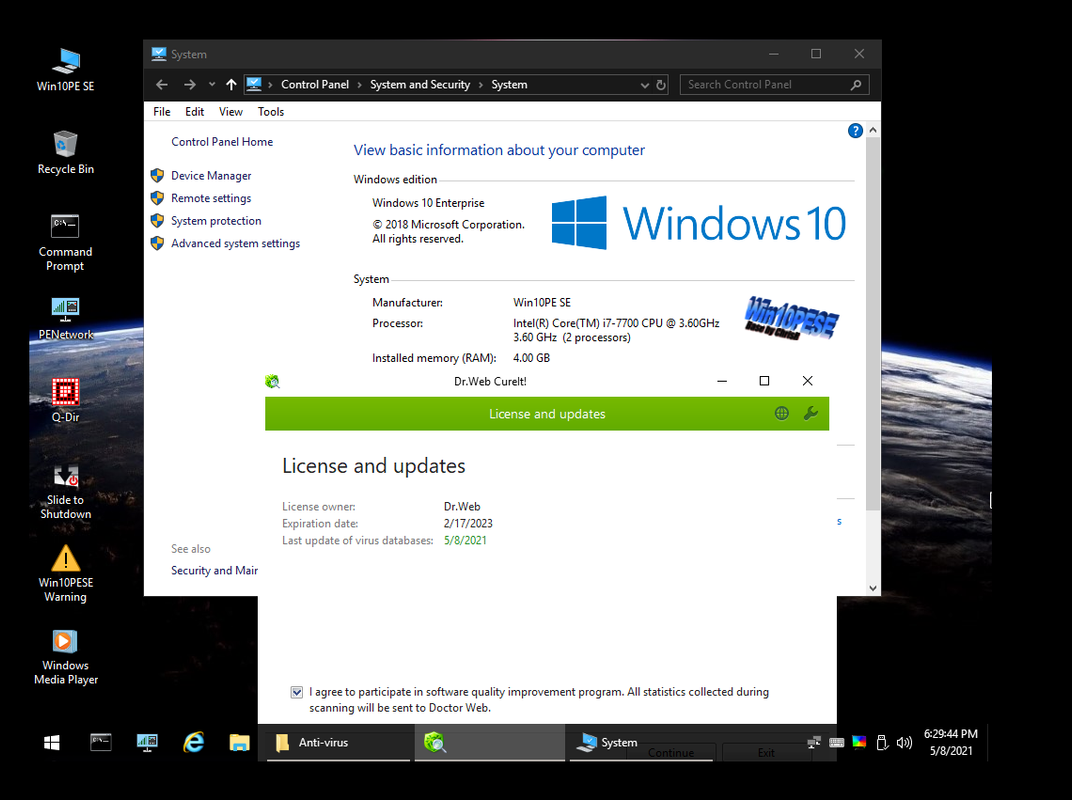This screenshot has height=800, width=1072.
Task: Click the Slide to Shutdown desktop icon
Action: (x=66, y=492)
